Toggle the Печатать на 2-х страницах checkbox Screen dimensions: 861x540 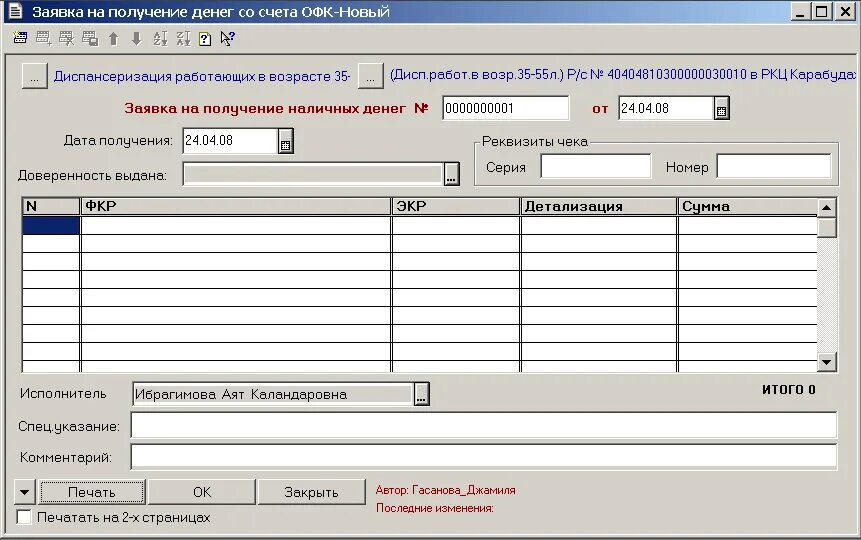tap(24, 517)
